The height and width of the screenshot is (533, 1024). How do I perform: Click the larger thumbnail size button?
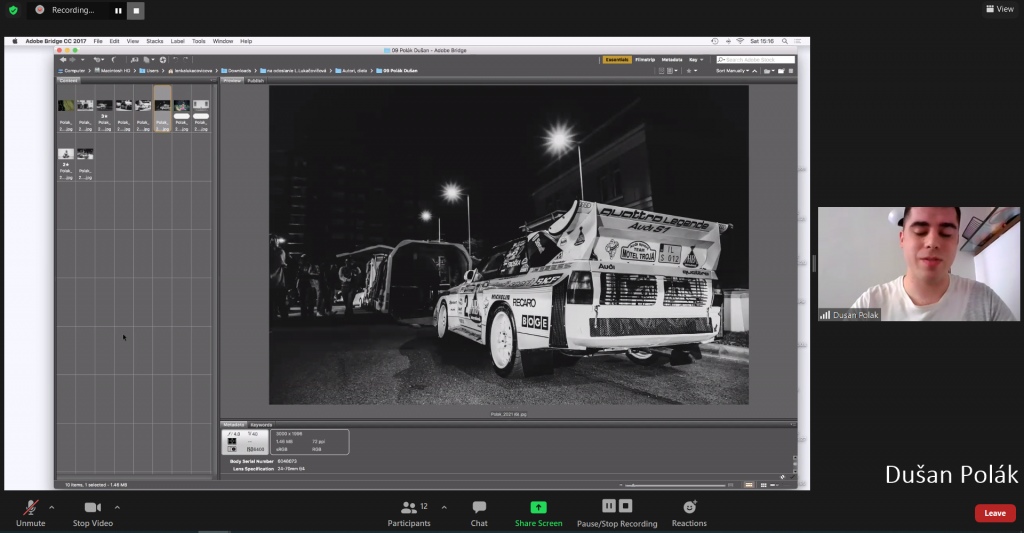730,485
